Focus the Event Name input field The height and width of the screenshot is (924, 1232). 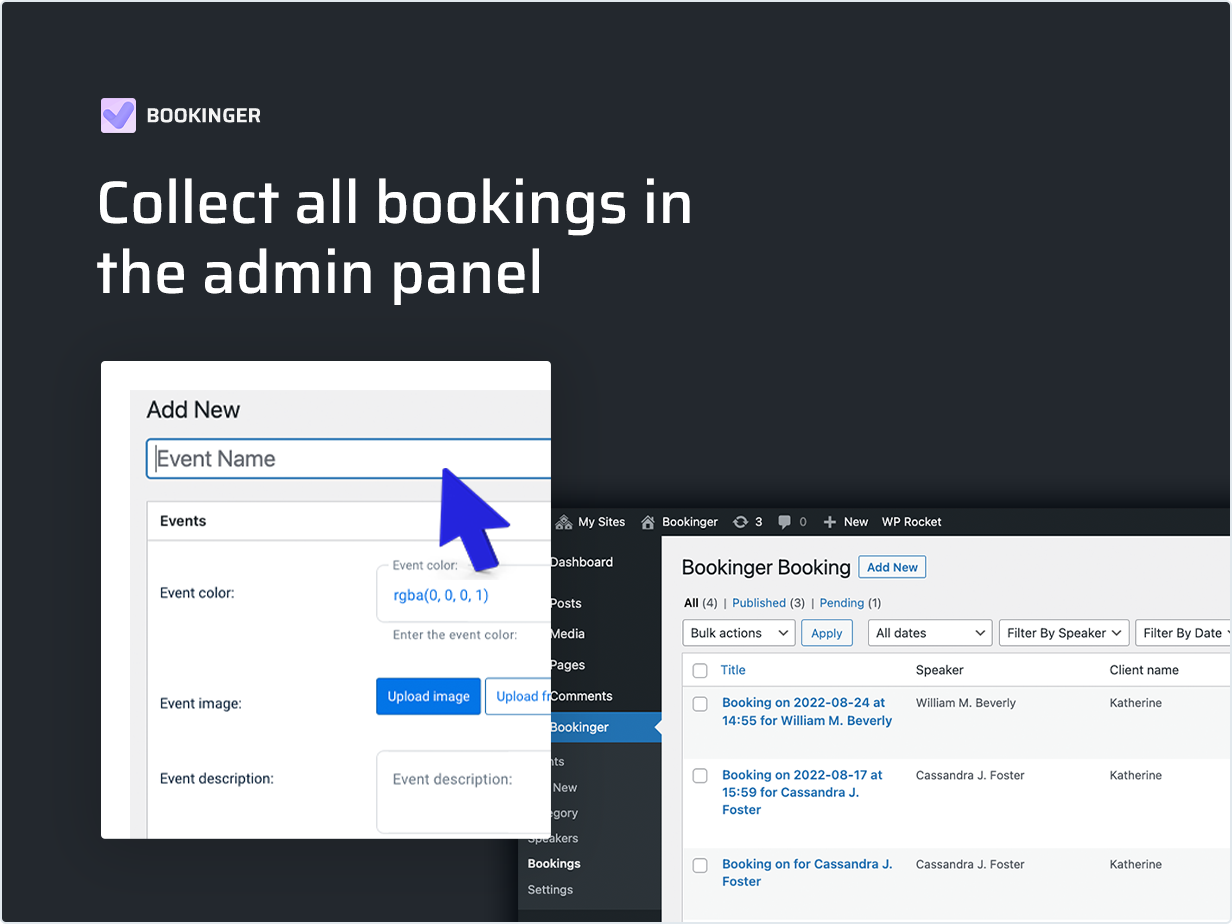(x=349, y=459)
